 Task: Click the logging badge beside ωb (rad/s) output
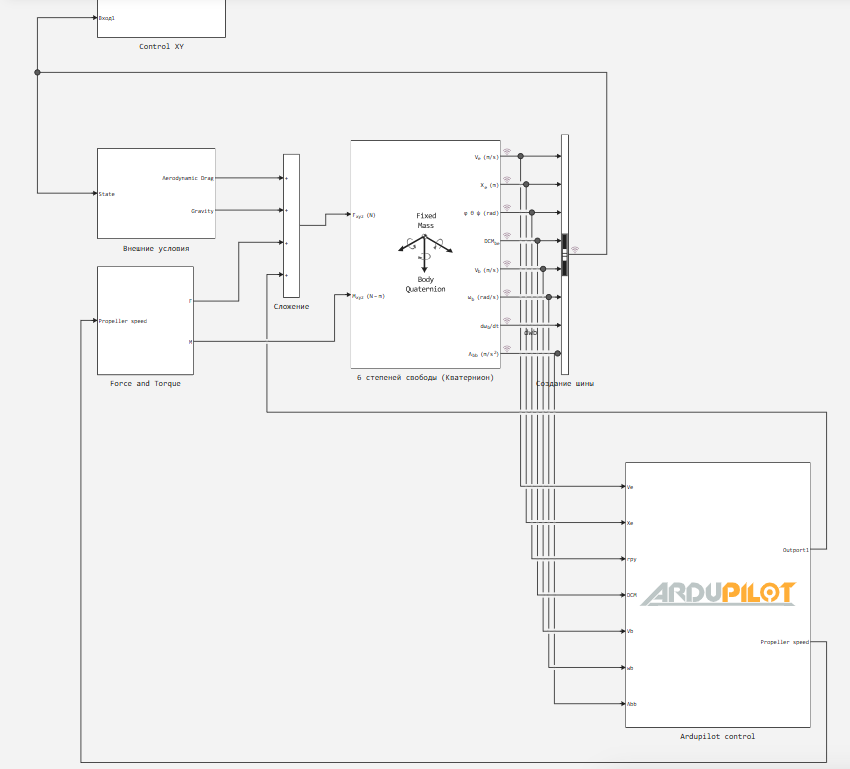pyautogui.click(x=507, y=292)
